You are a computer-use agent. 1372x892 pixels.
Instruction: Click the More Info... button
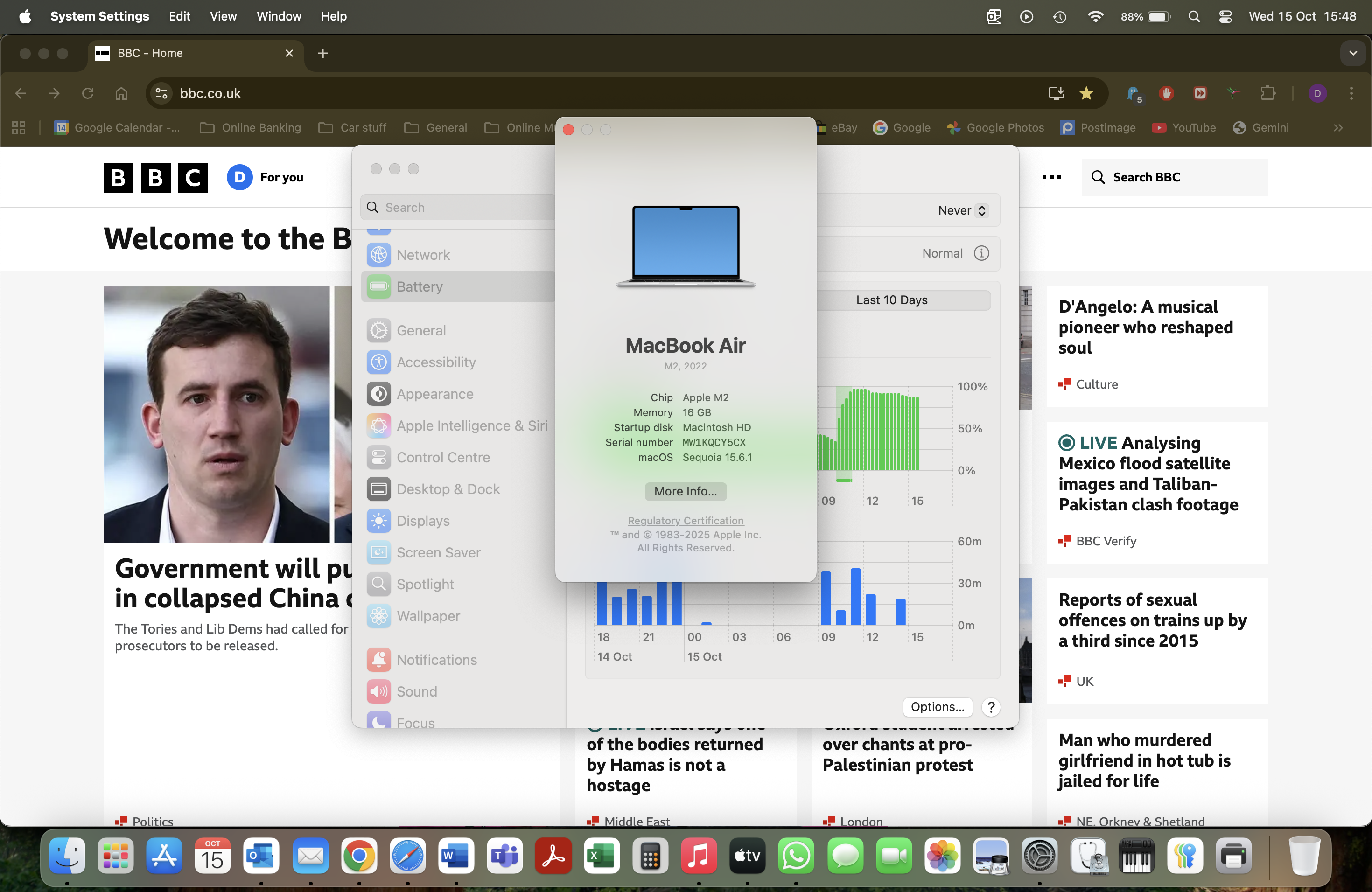[x=686, y=491]
